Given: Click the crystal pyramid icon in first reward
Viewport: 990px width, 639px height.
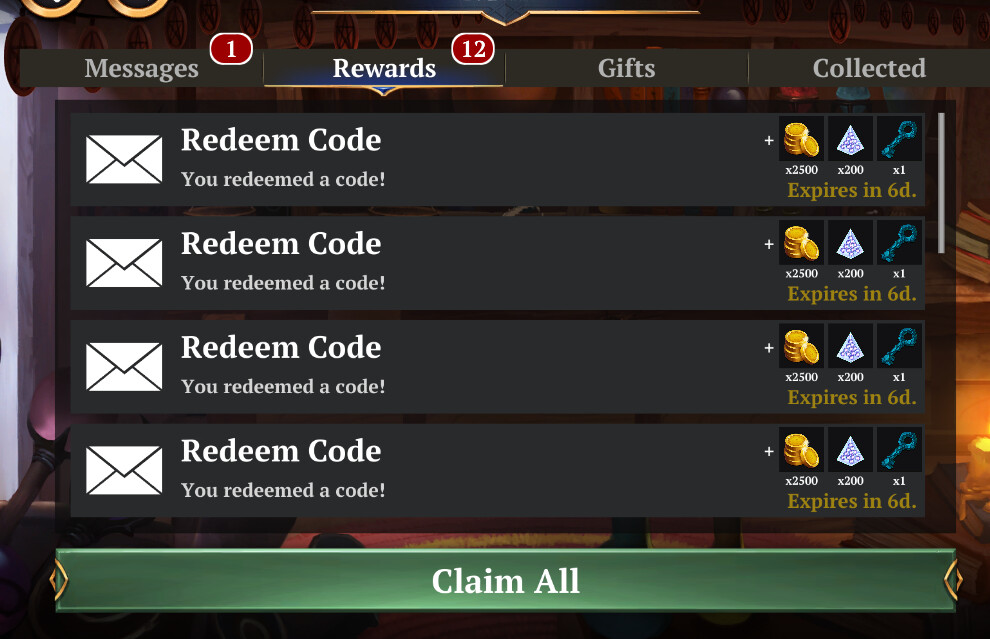Looking at the screenshot, I should pos(850,139).
